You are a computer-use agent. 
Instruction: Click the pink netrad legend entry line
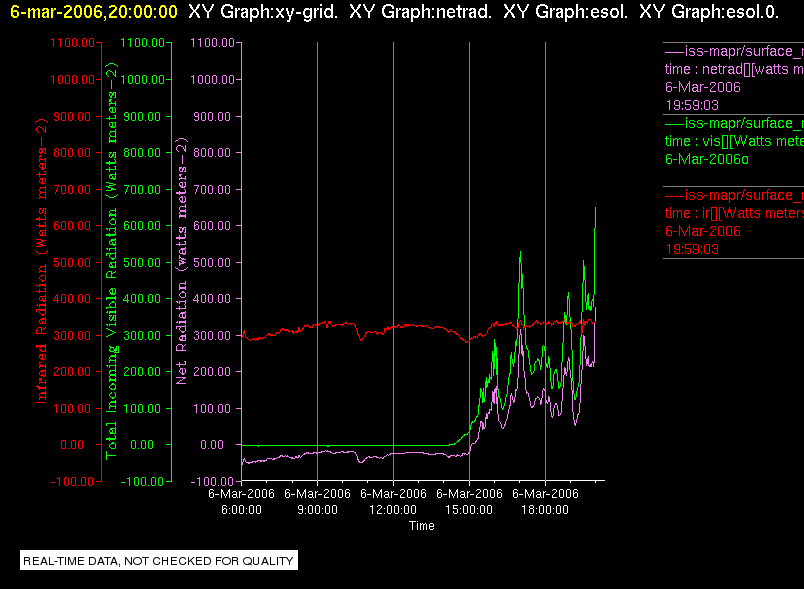pyautogui.click(x=734, y=51)
